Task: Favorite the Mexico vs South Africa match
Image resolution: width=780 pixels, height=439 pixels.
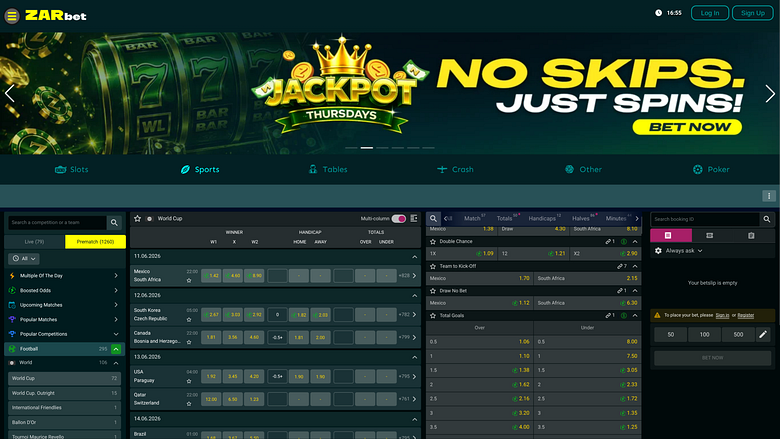Action: [x=189, y=280]
